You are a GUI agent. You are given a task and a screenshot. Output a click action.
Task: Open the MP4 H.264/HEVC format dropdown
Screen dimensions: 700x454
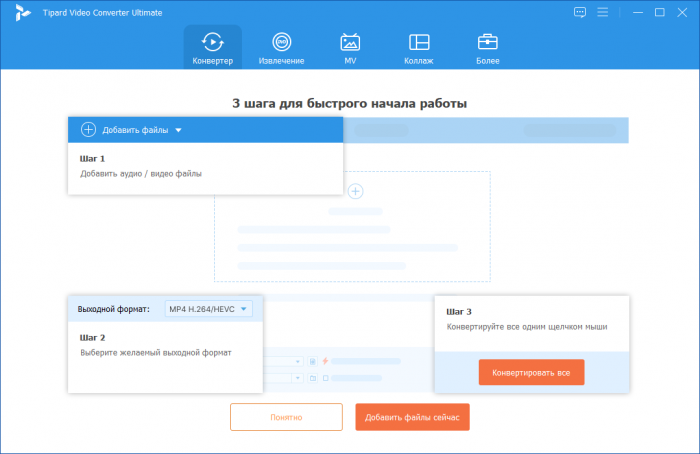pyautogui.click(x=208, y=309)
